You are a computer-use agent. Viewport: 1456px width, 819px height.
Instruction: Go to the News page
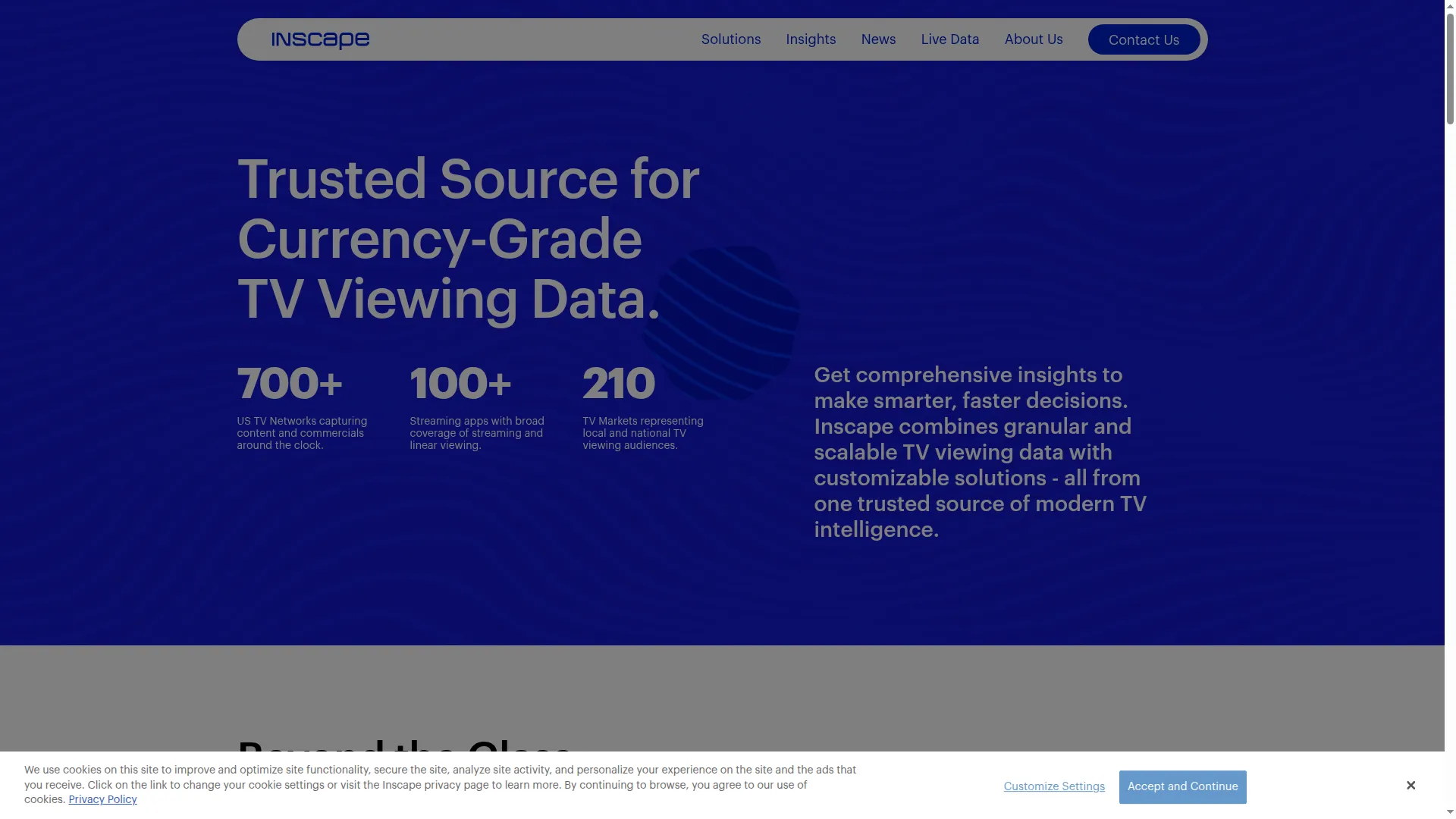(878, 39)
